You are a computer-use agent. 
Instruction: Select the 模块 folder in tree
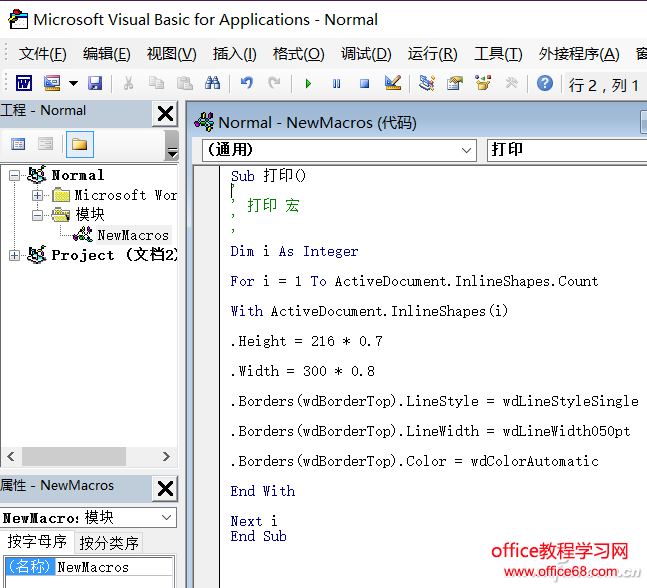[90, 215]
